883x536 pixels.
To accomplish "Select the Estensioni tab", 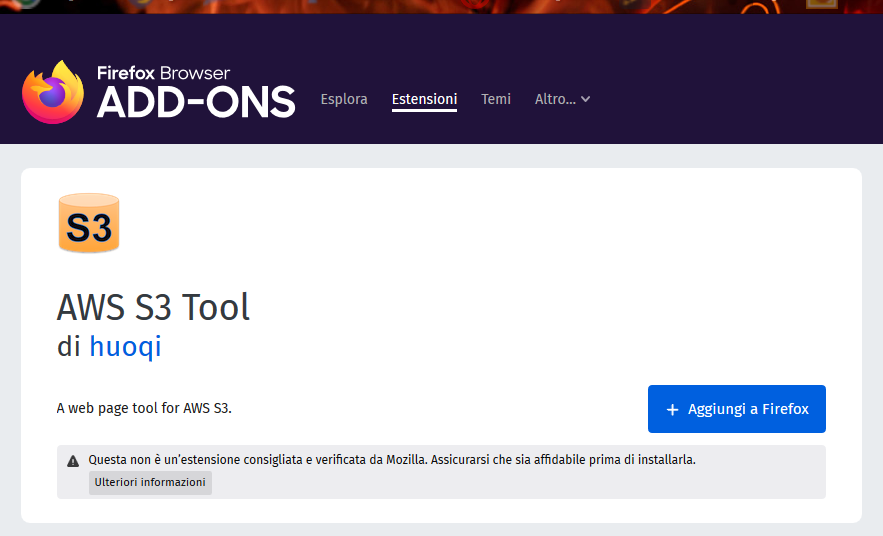I will (x=424, y=99).
